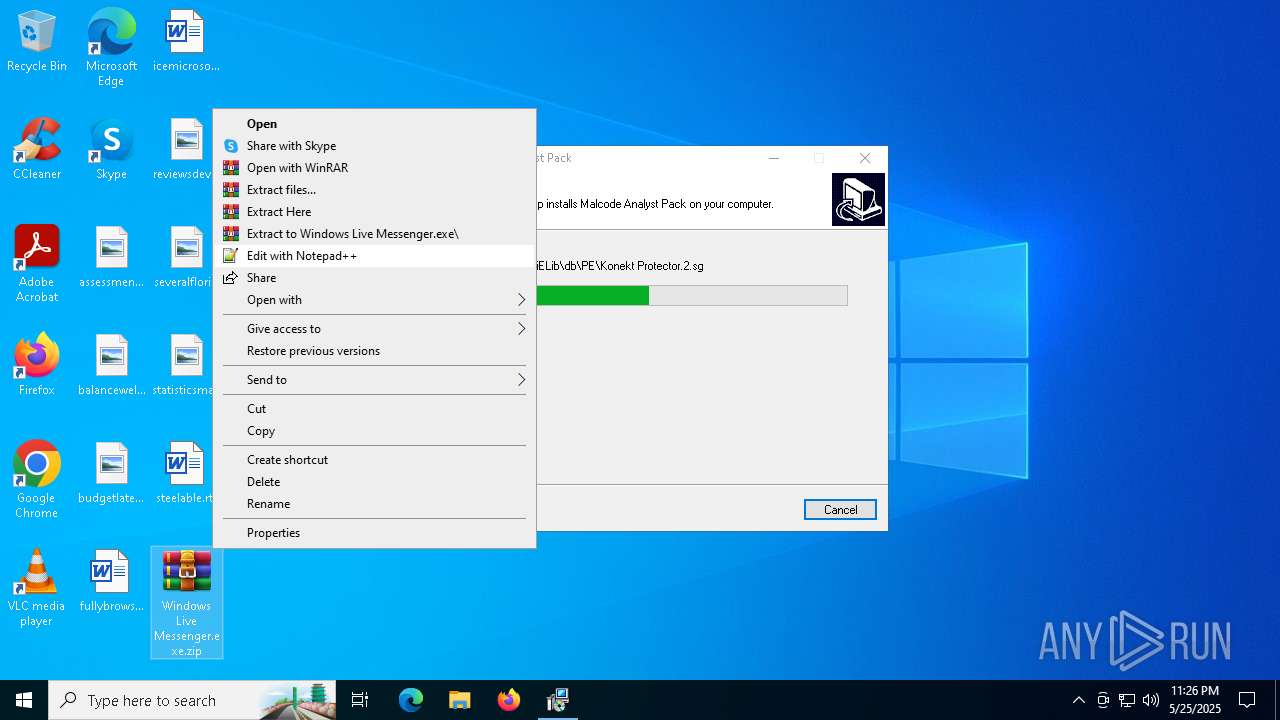Click the setup wizard logo image
Viewport: 1280px width, 720px height.
click(x=858, y=199)
